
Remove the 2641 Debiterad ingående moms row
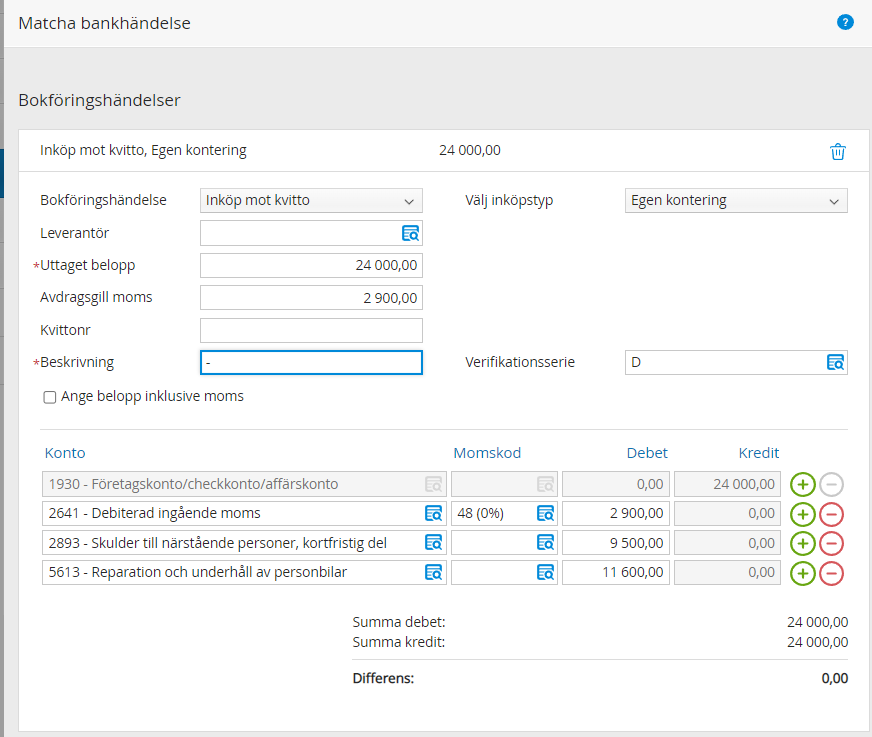831,514
